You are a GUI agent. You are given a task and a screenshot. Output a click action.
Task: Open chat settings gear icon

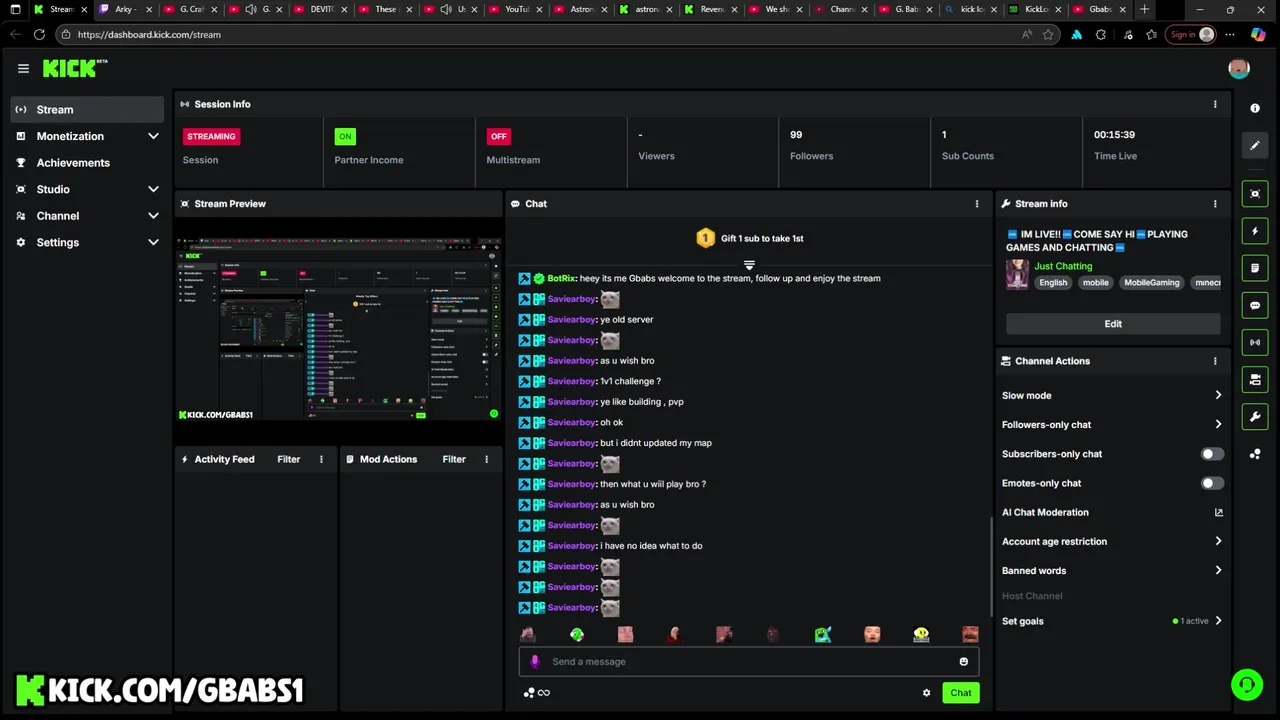point(926,693)
